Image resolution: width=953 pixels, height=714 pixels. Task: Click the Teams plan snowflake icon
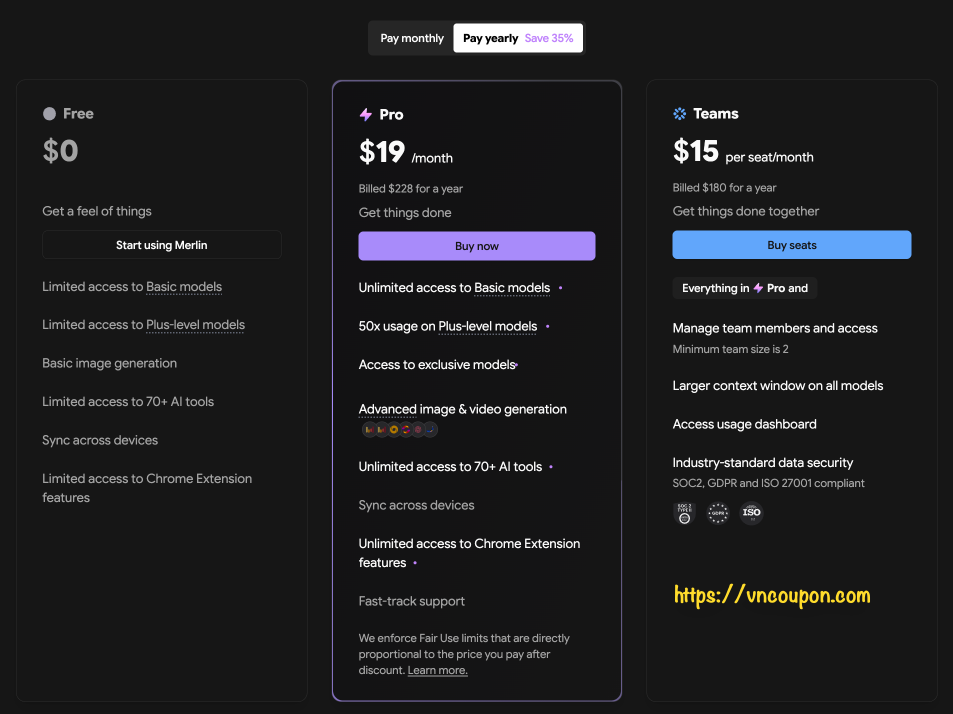pos(679,114)
